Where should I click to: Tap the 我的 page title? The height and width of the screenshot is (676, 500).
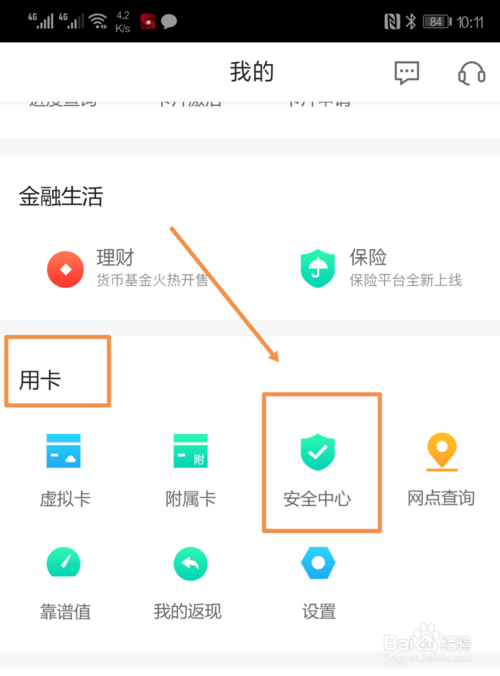tap(252, 72)
